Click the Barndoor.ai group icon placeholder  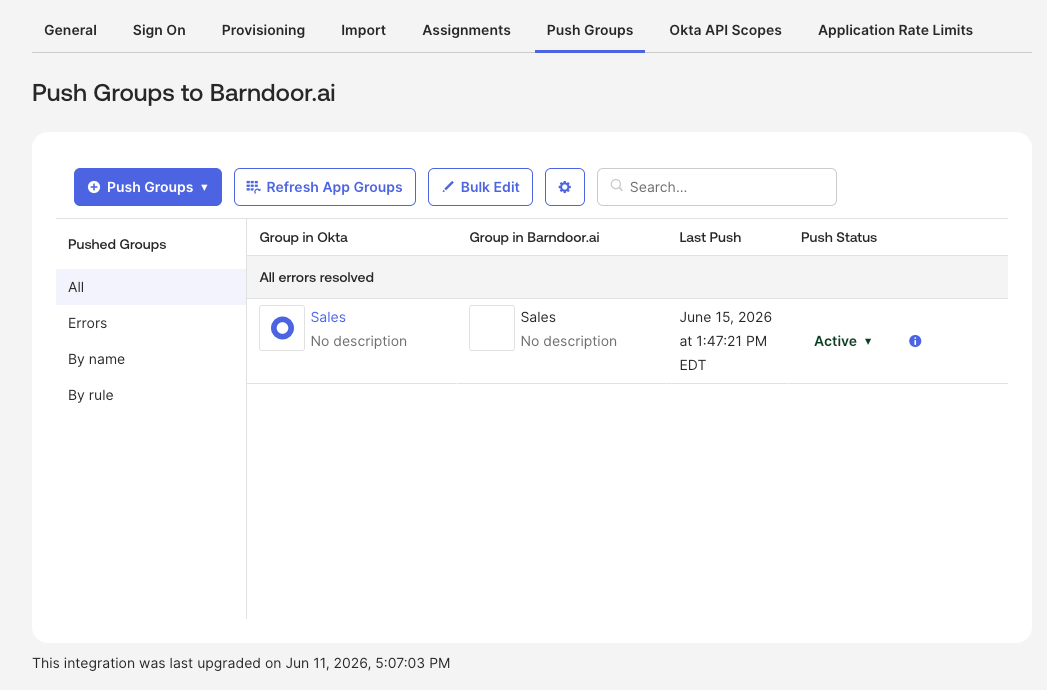(491, 328)
